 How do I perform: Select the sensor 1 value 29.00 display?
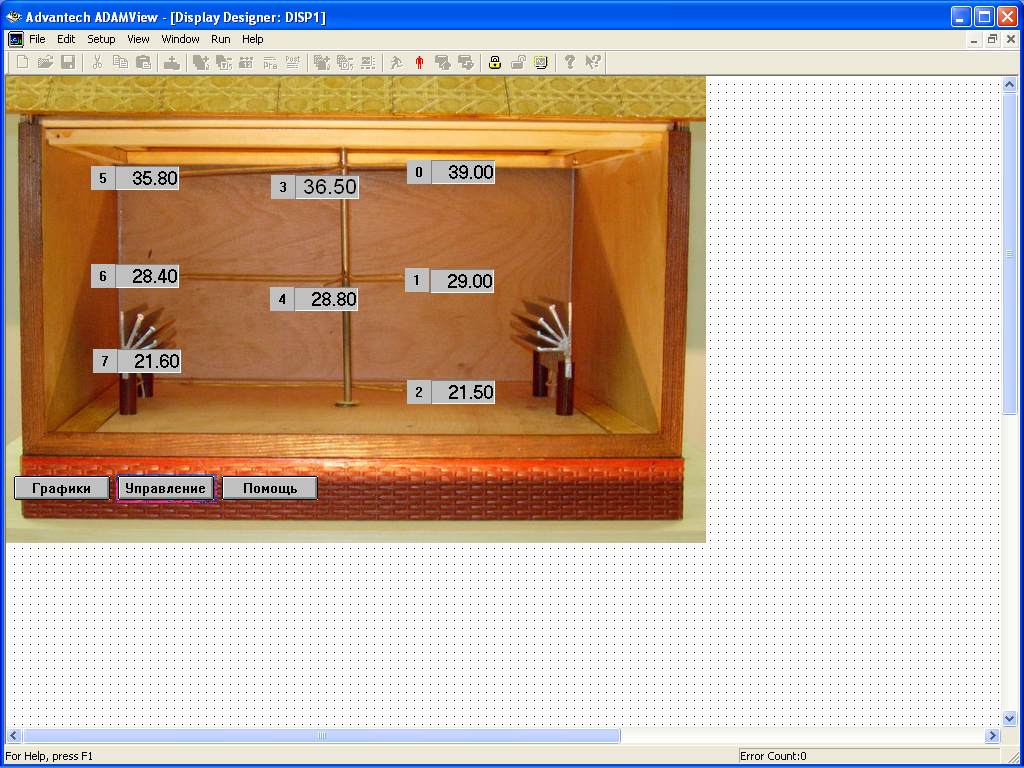(x=462, y=281)
